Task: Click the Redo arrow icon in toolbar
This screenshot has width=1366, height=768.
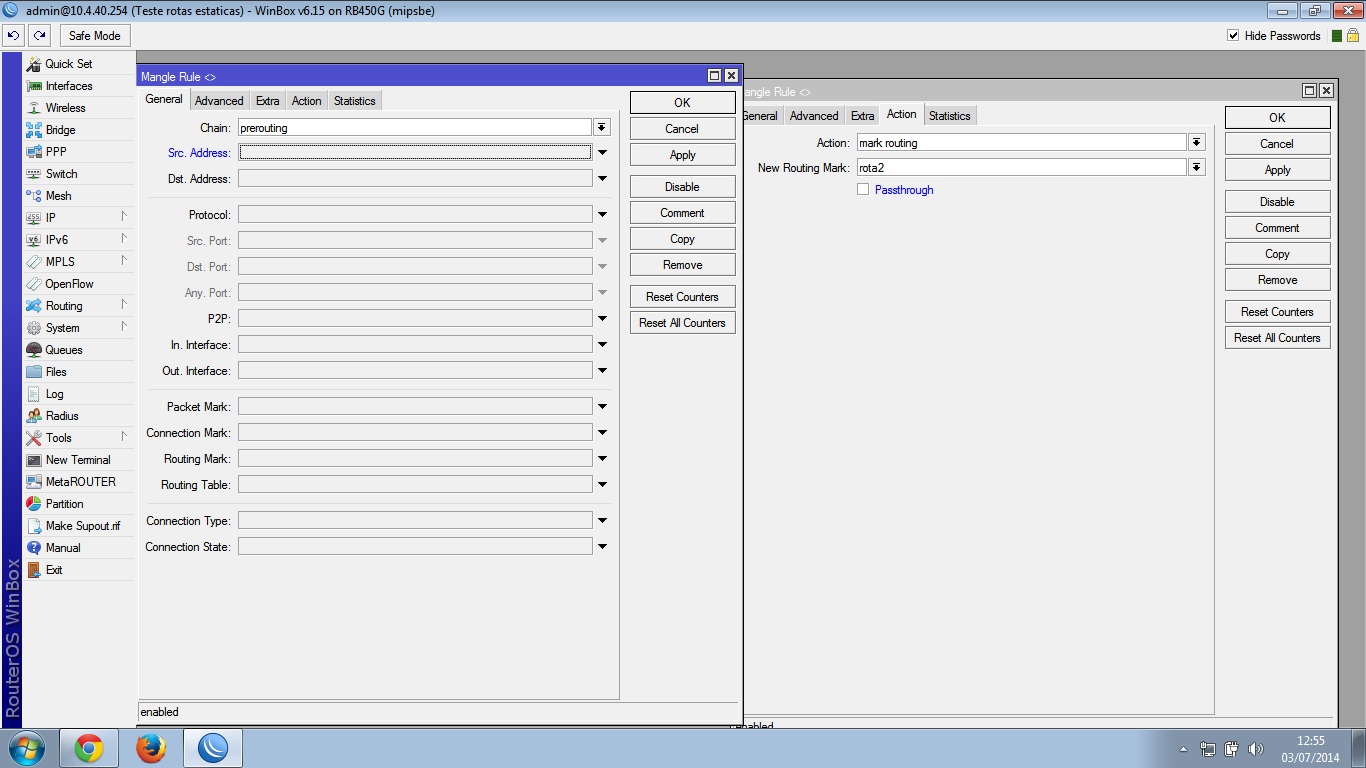Action: (39, 35)
